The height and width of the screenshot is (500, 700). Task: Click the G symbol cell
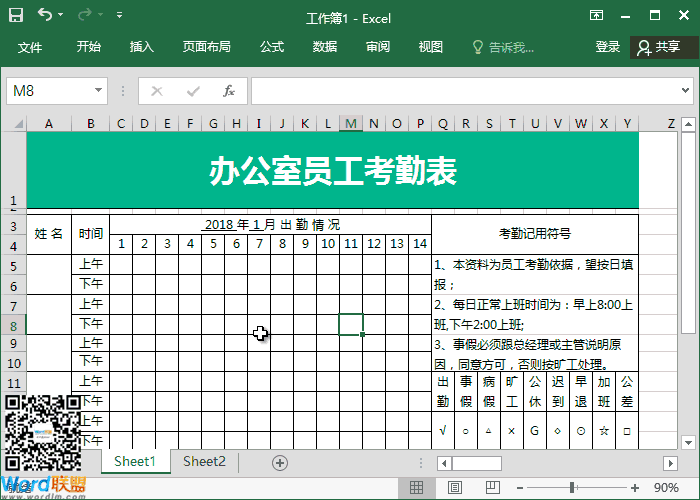click(534, 431)
